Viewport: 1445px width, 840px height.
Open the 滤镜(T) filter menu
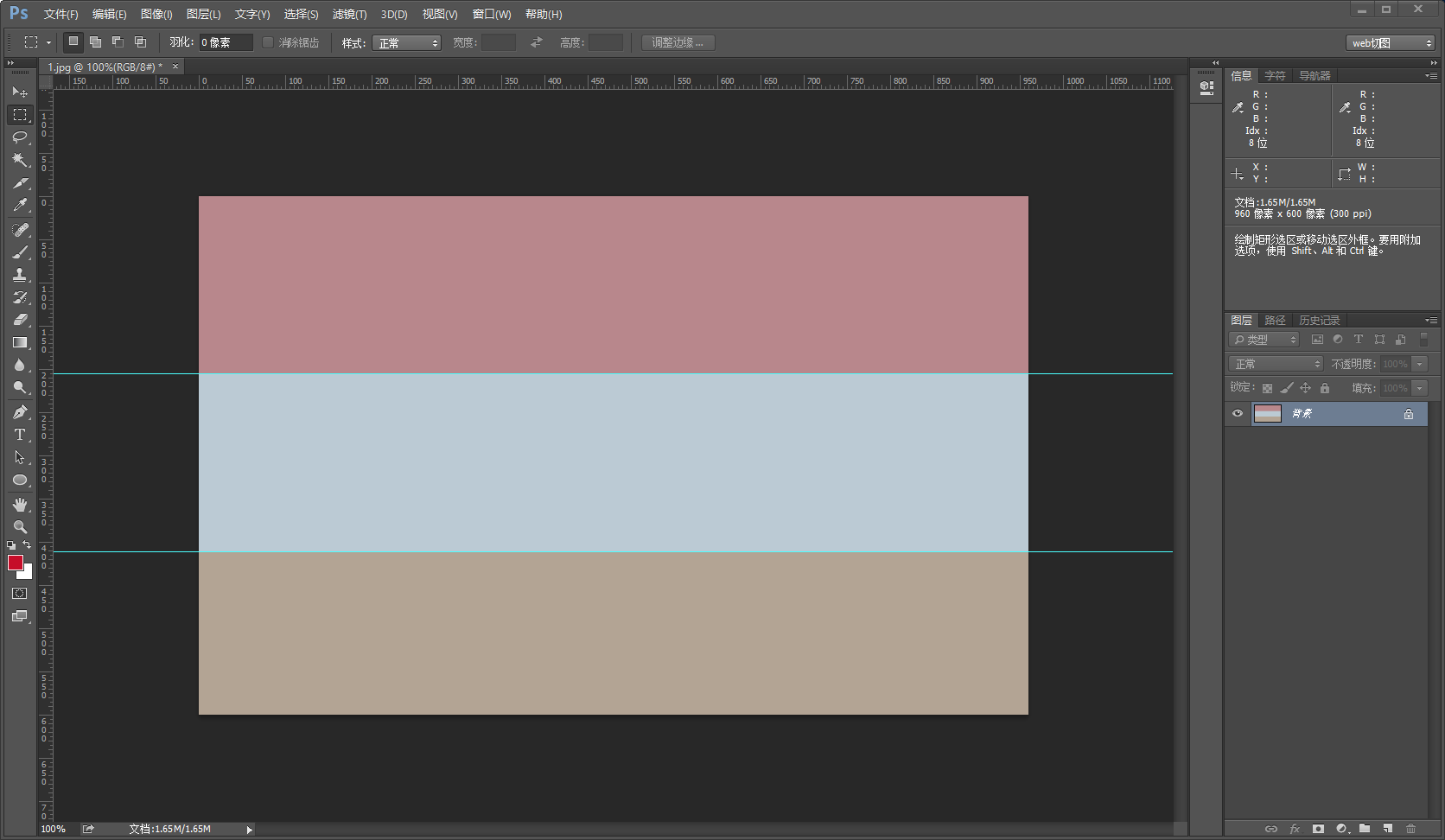point(349,14)
